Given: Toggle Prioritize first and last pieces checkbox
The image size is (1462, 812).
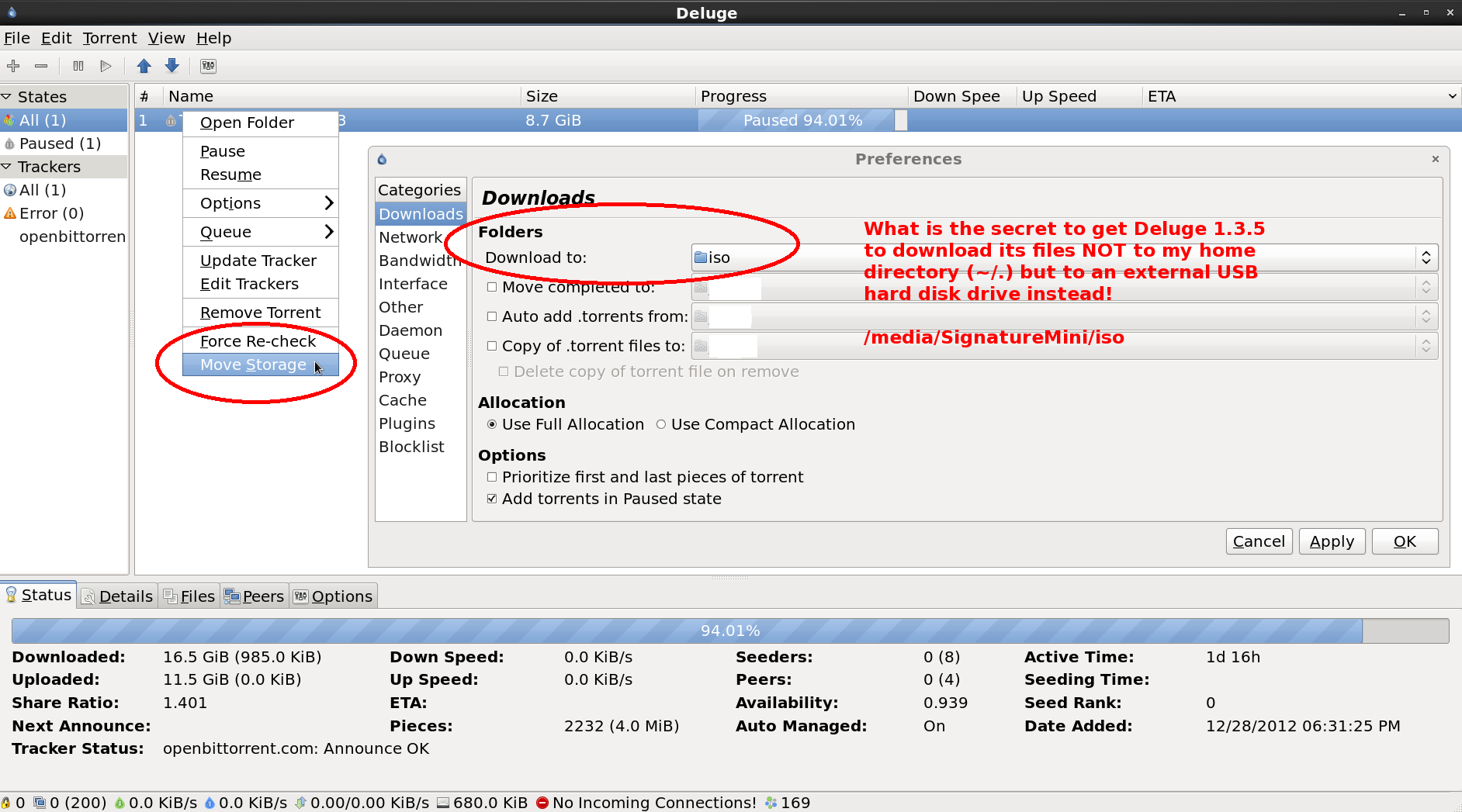Looking at the screenshot, I should tap(492, 477).
